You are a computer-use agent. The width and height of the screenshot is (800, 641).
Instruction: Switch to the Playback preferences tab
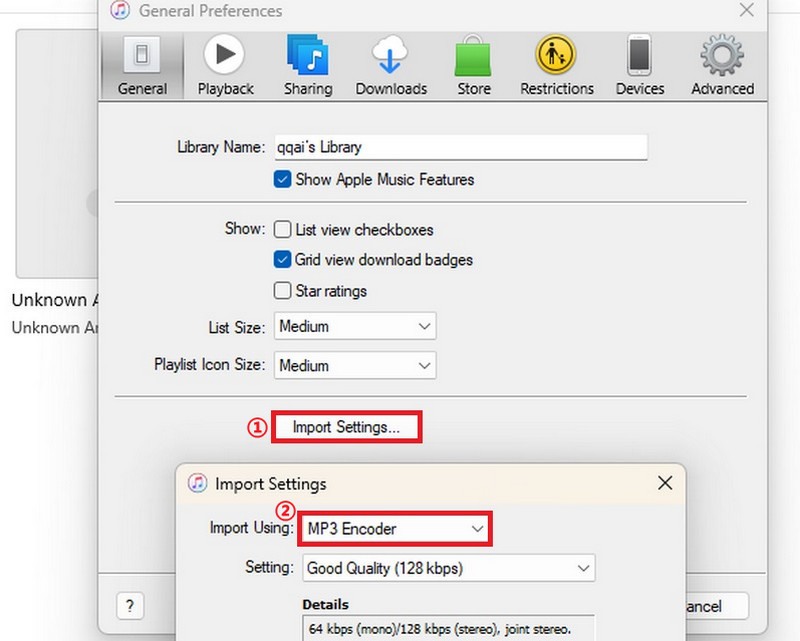click(x=225, y=66)
